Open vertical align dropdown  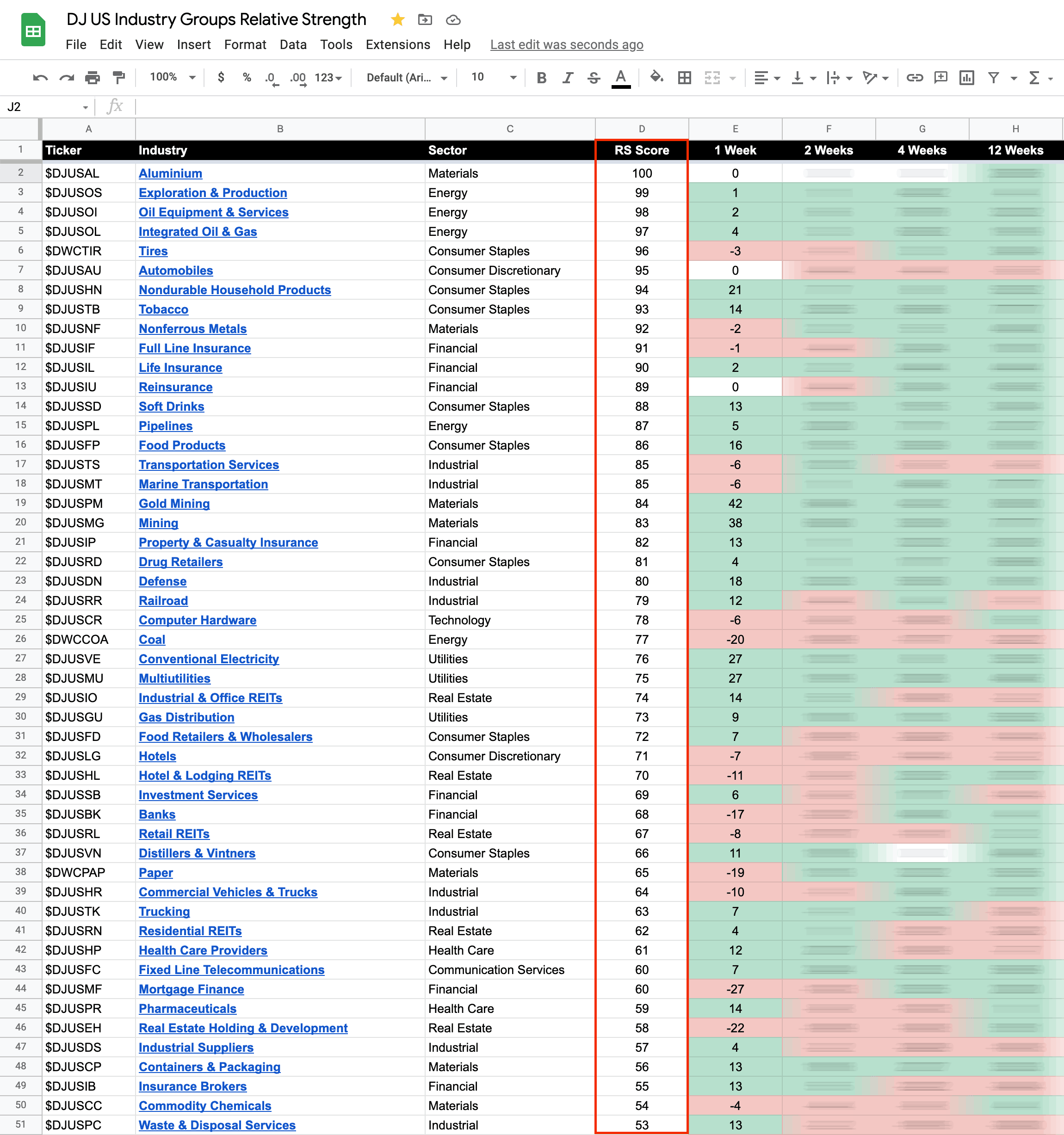tap(803, 78)
